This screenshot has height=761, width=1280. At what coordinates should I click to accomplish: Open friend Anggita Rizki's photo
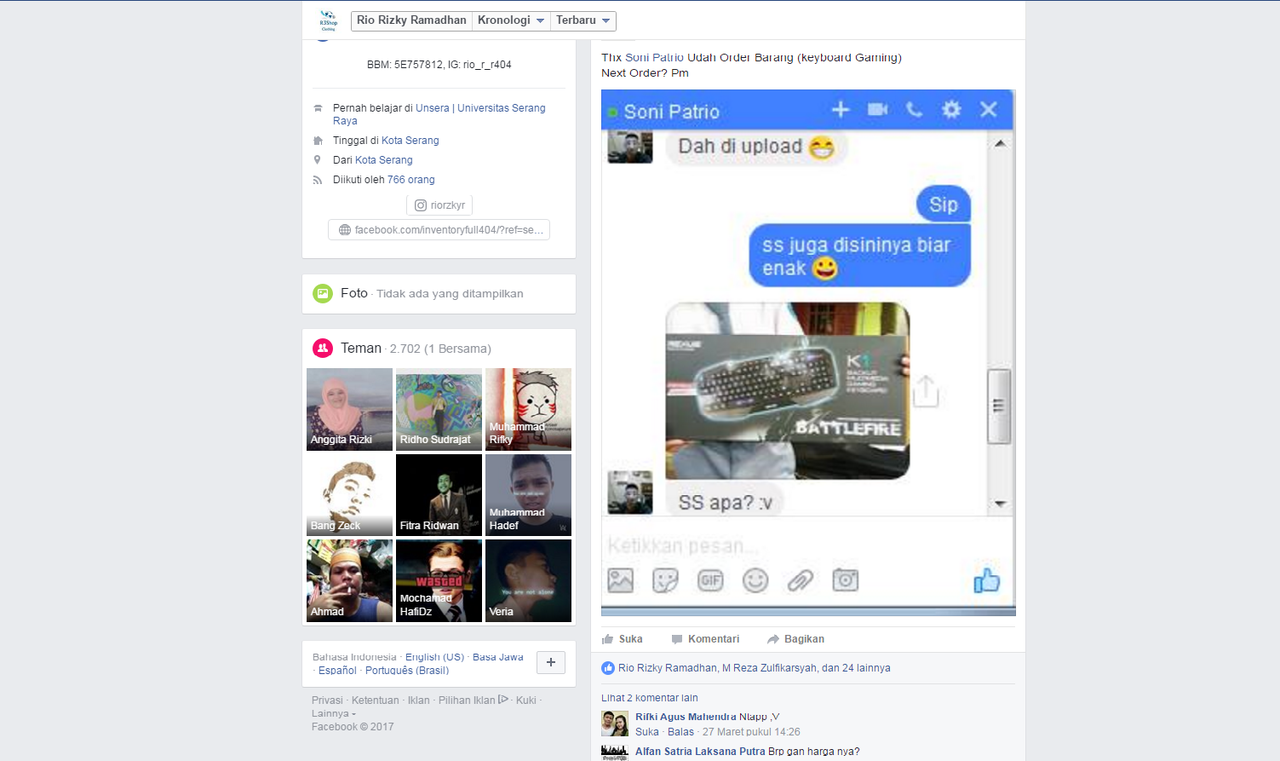coord(349,409)
